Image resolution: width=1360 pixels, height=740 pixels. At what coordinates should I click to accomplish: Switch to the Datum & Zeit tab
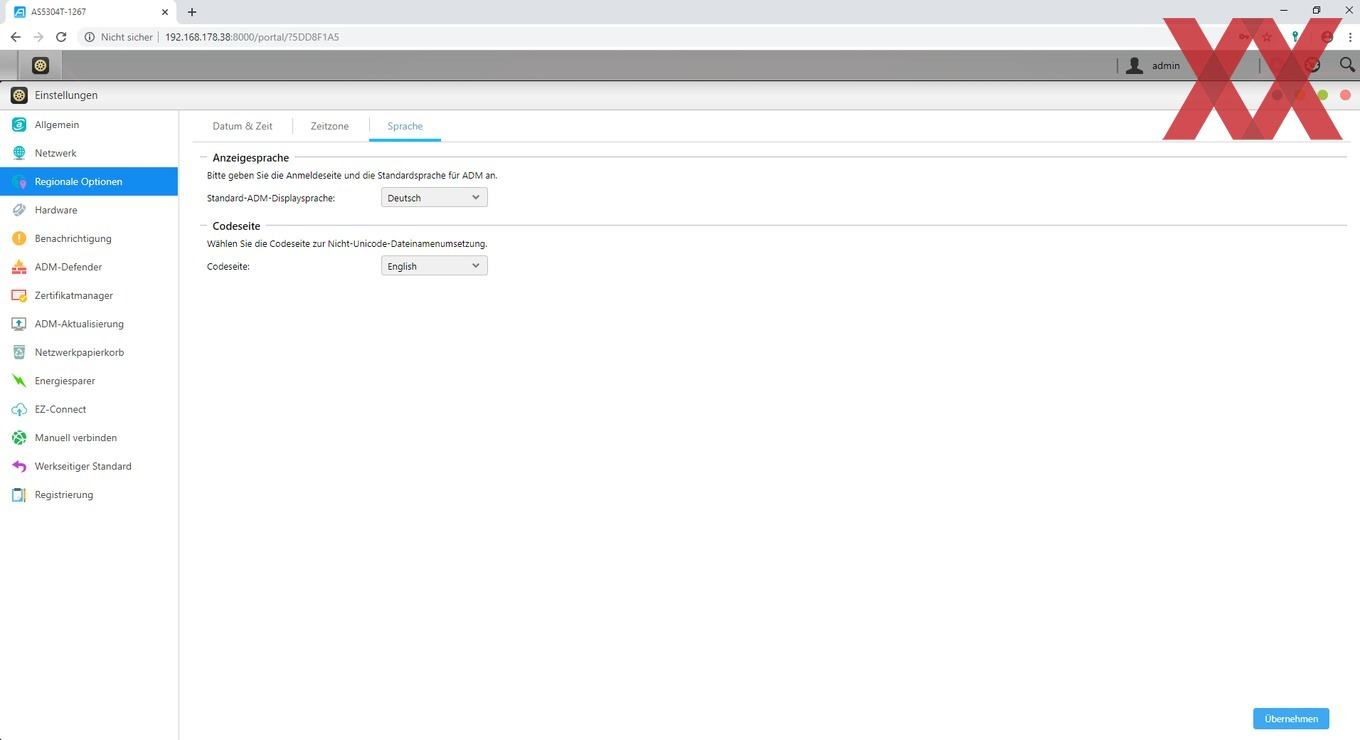click(x=242, y=126)
